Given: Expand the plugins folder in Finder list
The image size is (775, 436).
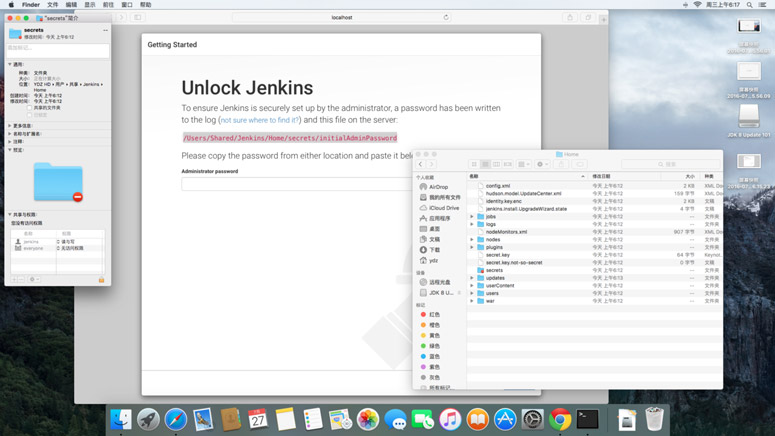Looking at the screenshot, I should pyautogui.click(x=473, y=247).
